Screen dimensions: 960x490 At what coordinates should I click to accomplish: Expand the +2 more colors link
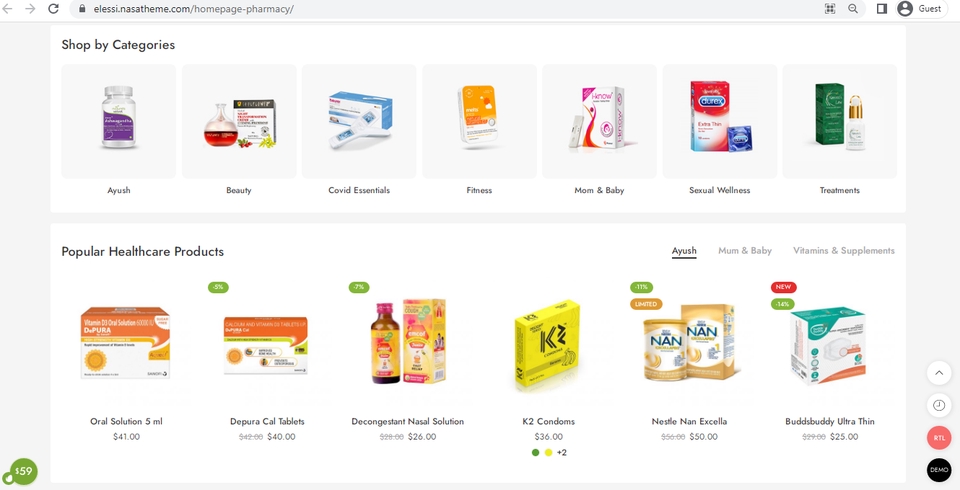point(561,453)
